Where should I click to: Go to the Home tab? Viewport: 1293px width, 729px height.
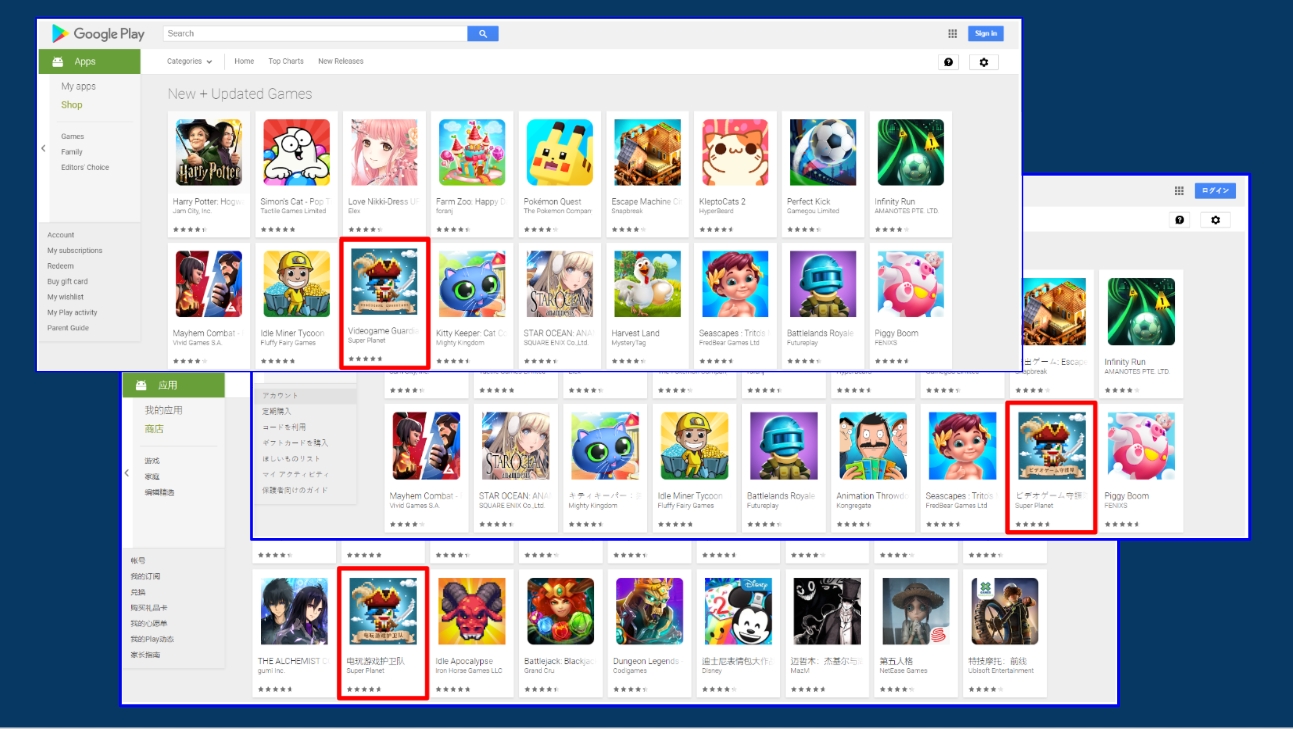point(244,61)
